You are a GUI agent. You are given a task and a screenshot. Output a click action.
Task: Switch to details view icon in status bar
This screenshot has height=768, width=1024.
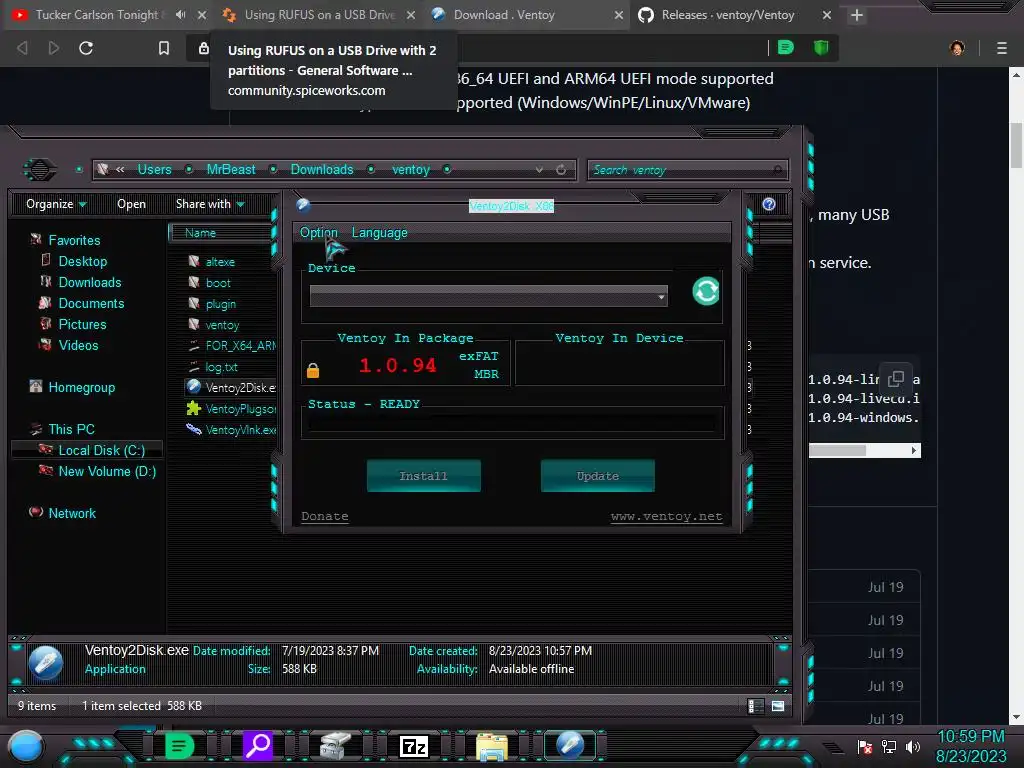click(756, 706)
